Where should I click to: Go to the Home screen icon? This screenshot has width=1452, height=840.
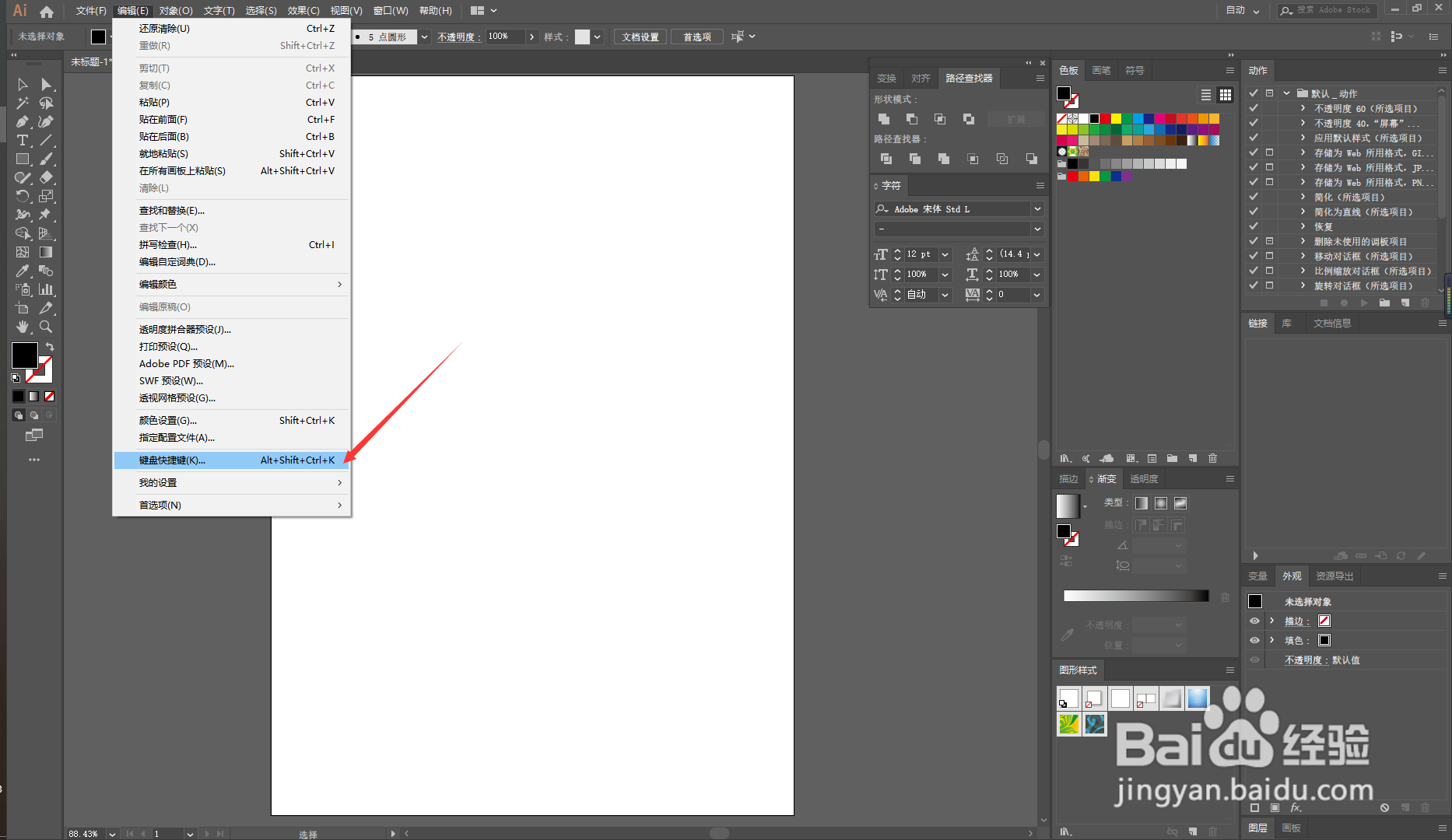(47, 11)
